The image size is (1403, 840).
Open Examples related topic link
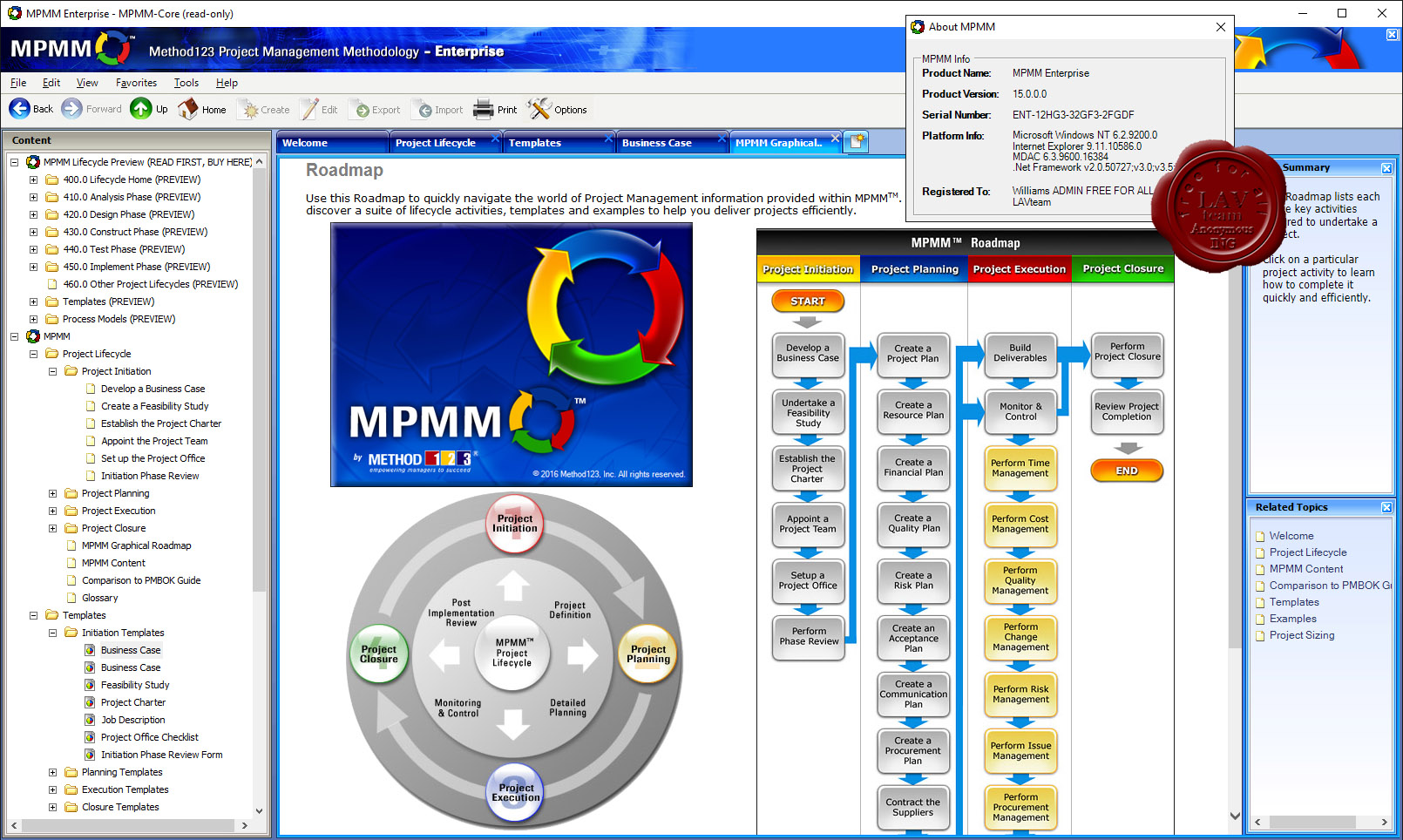click(x=1293, y=619)
